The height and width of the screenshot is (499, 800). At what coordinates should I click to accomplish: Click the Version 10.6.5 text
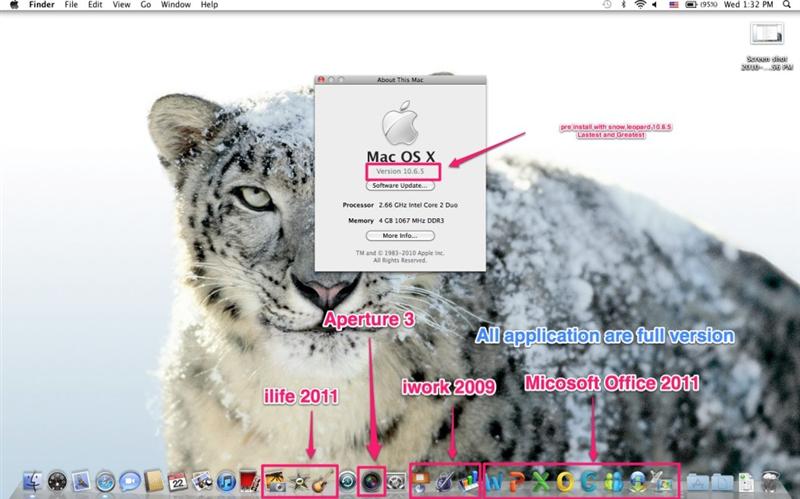point(399,172)
